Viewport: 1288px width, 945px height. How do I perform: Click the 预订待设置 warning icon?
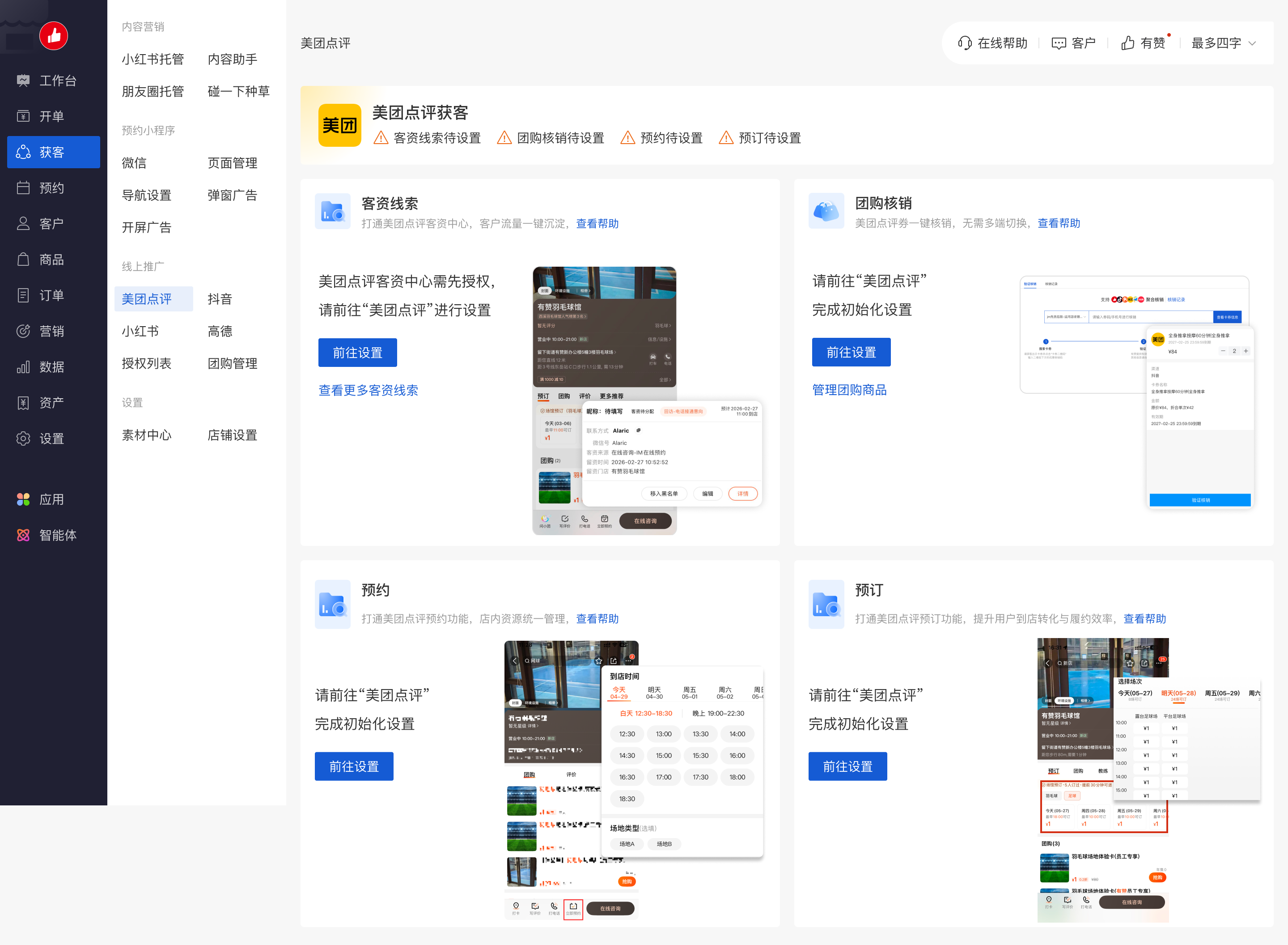[726, 138]
